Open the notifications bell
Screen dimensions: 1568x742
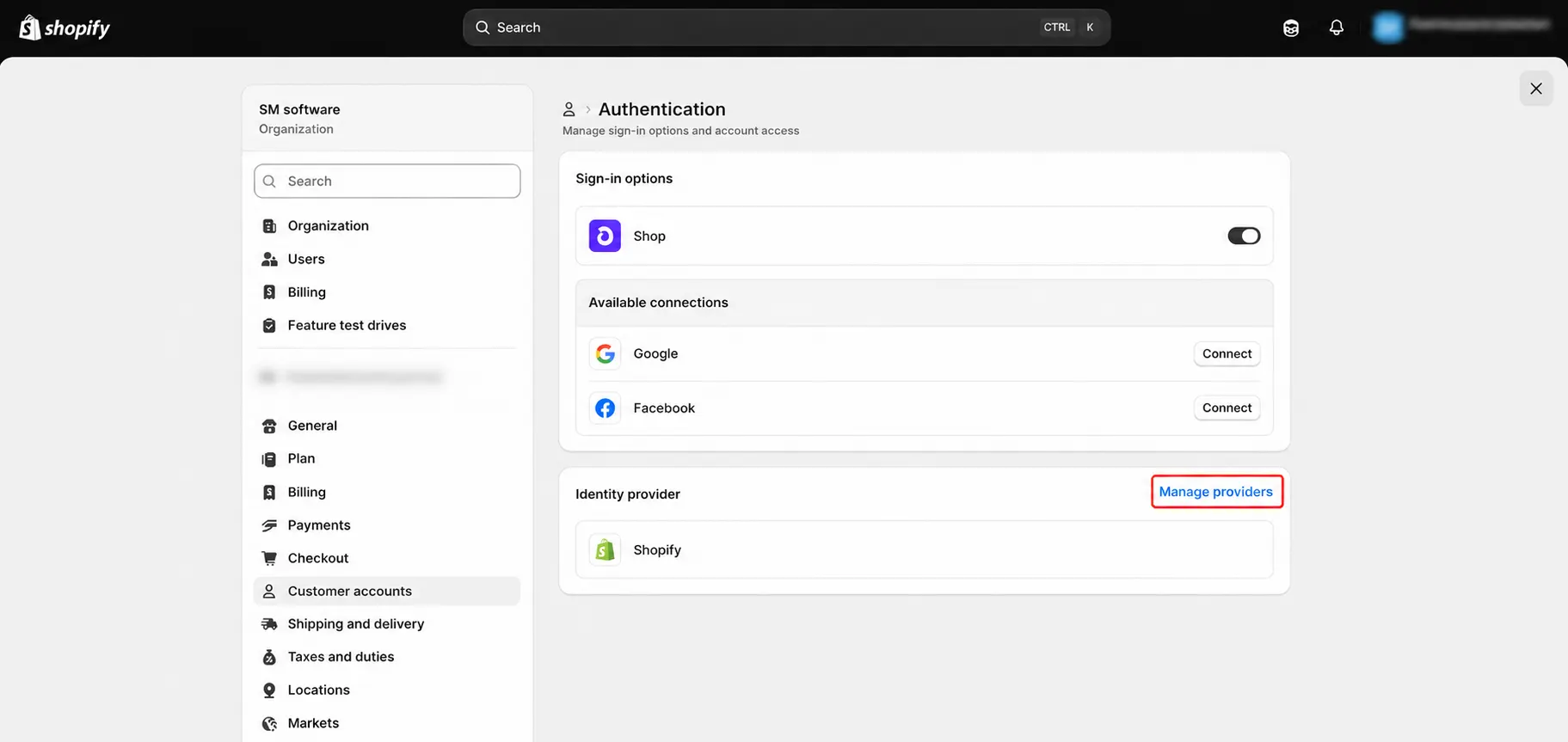pos(1336,28)
